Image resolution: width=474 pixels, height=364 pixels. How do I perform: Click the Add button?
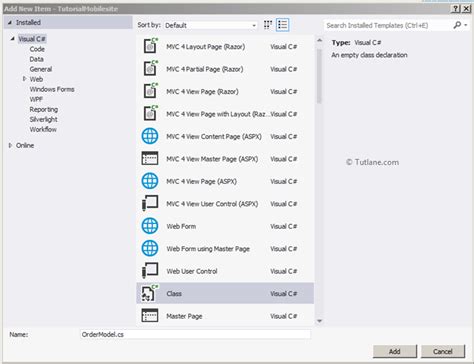(x=395, y=351)
